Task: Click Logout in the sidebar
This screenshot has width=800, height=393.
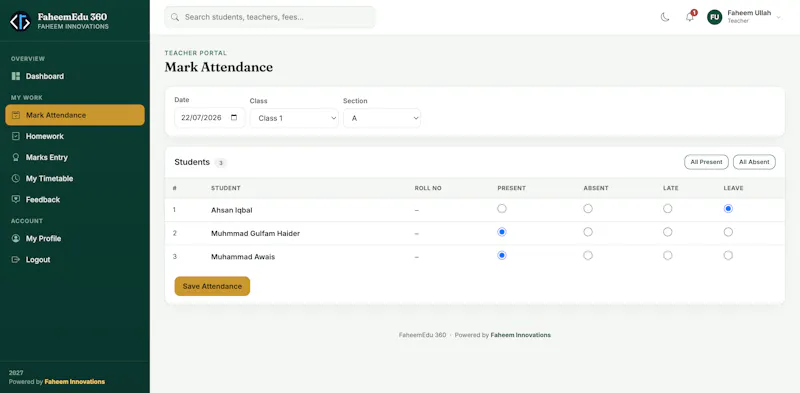Action: point(75,259)
